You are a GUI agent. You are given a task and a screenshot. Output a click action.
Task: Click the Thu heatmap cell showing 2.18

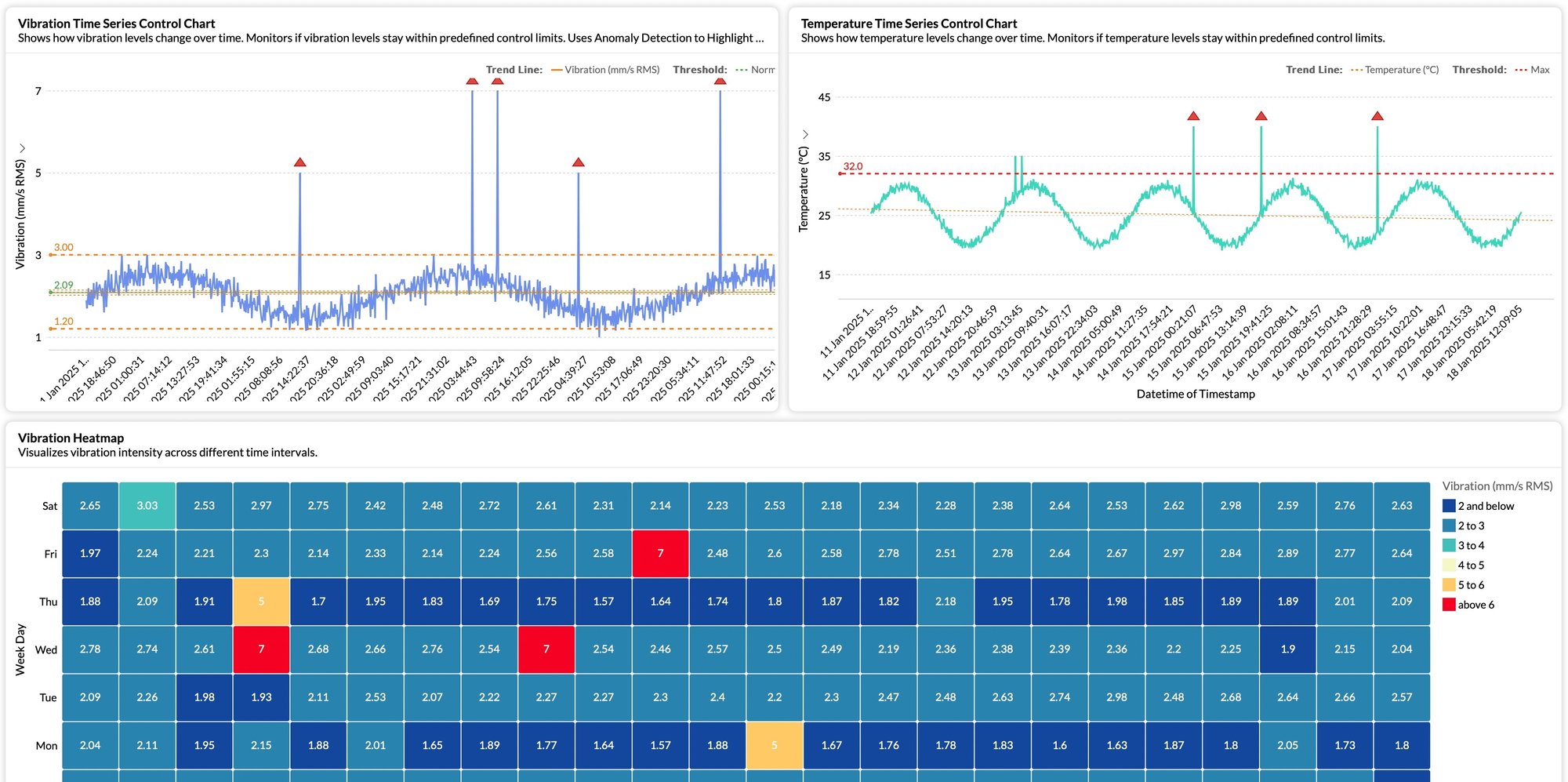point(946,602)
